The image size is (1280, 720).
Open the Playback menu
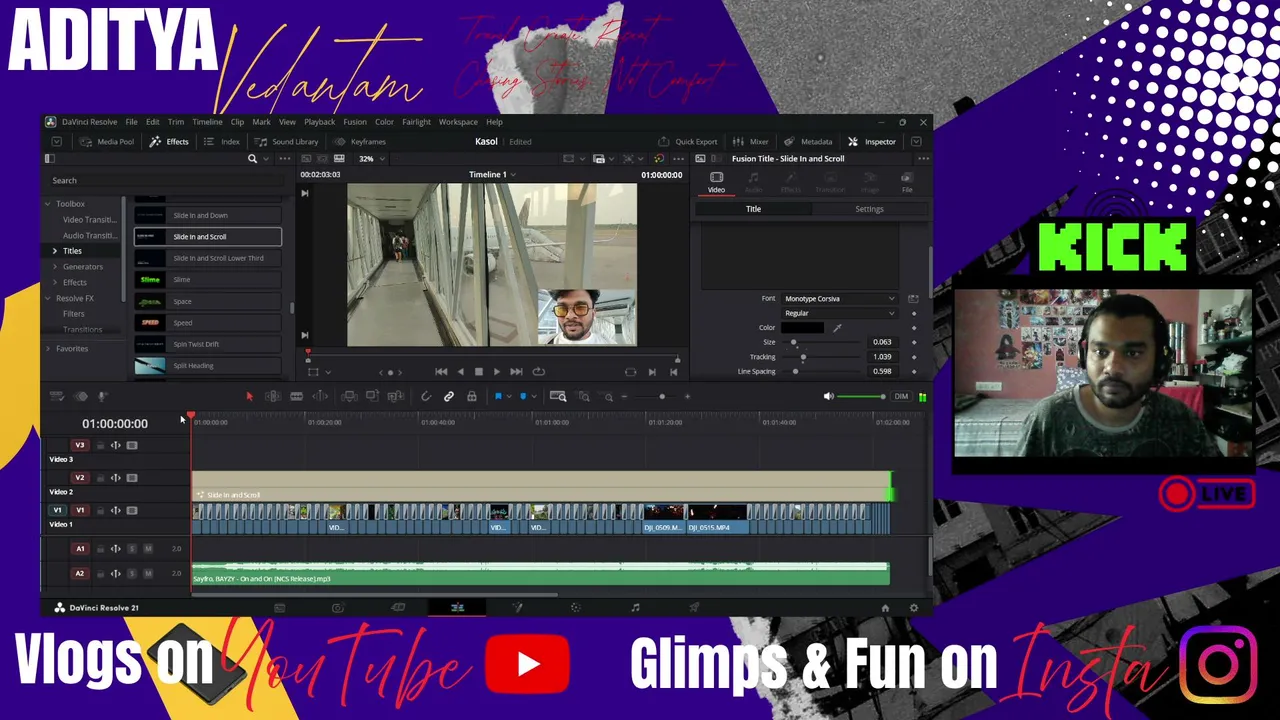tap(320, 122)
